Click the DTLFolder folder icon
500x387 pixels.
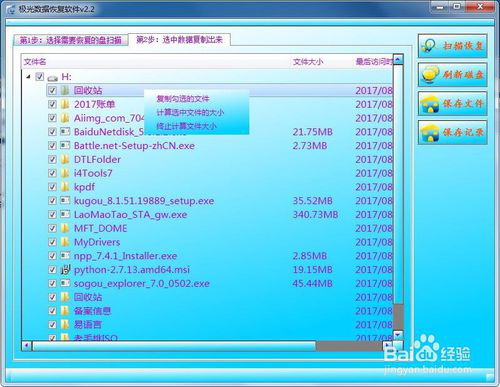[x=65, y=159]
